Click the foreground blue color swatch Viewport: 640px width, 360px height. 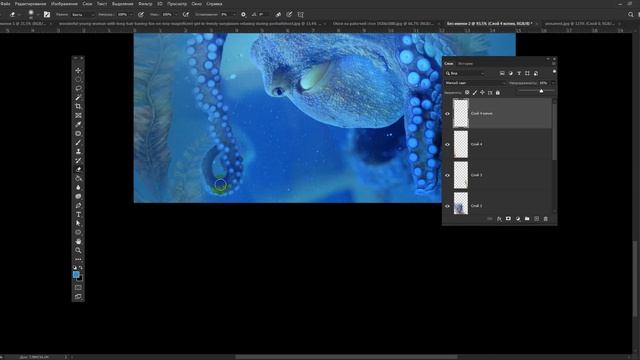coord(76,275)
